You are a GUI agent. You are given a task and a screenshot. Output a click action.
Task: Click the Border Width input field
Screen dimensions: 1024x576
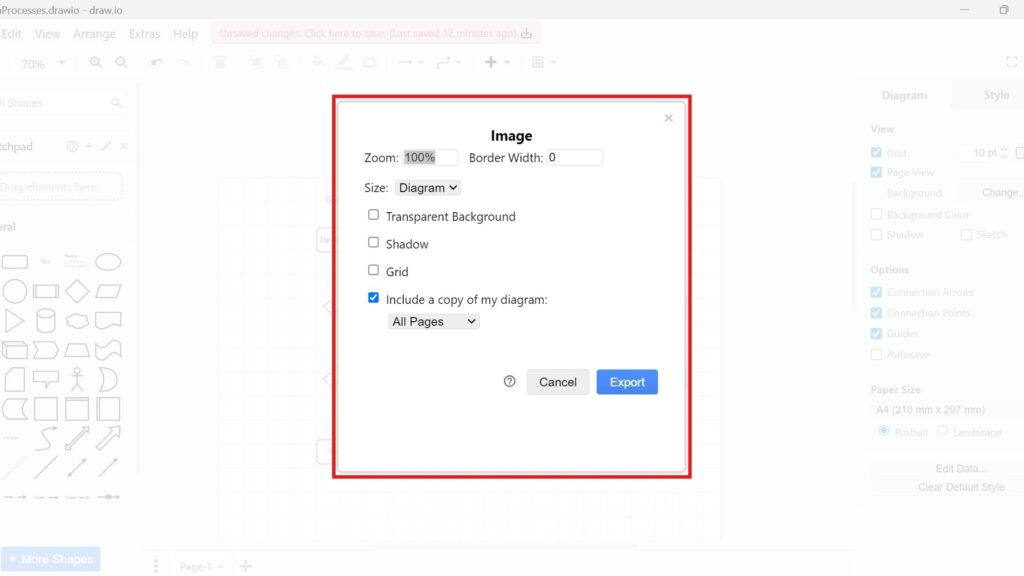coord(575,158)
